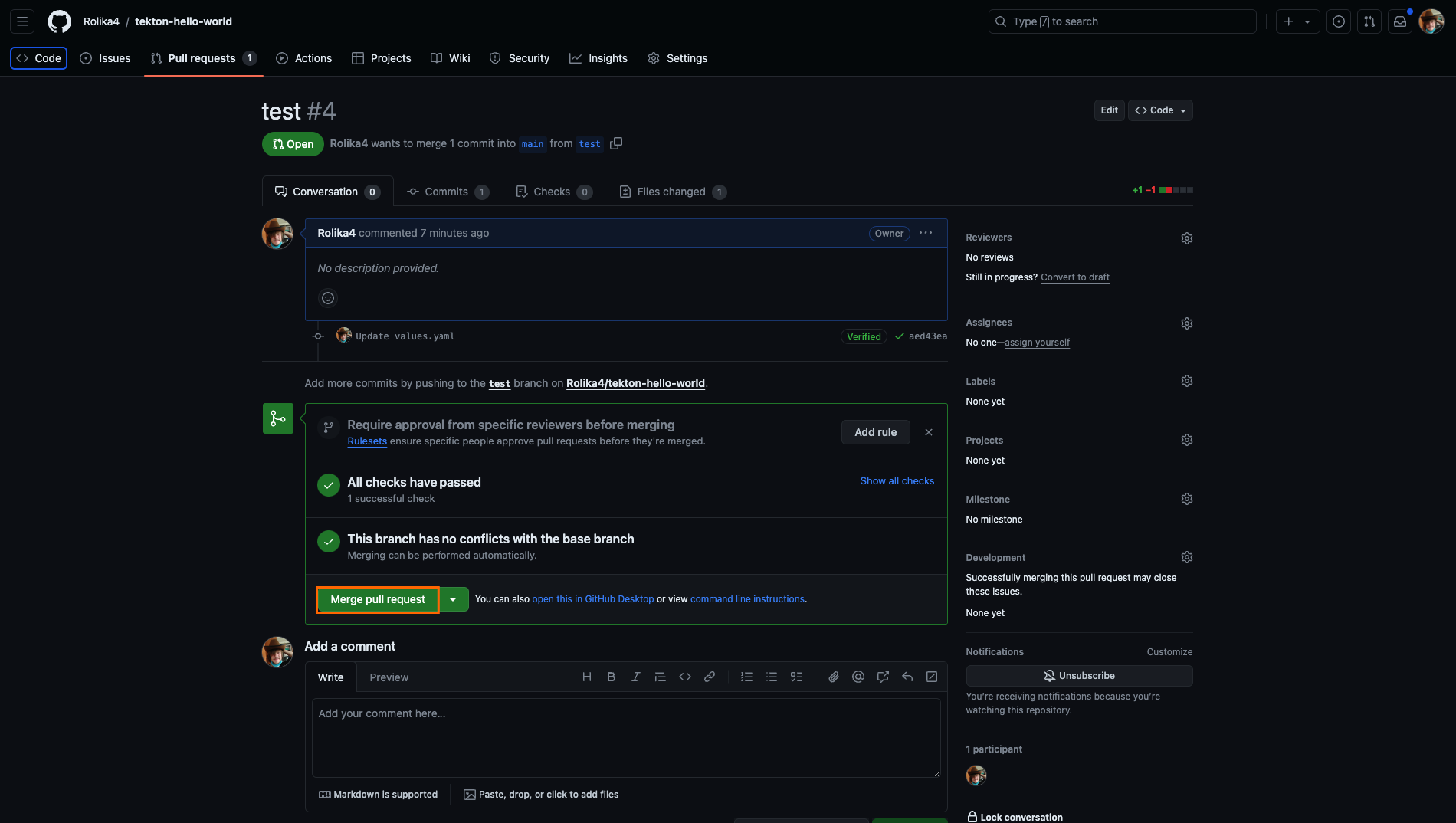1456x823 pixels.
Task: Edit Milestone via gear icon
Action: (x=1187, y=499)
